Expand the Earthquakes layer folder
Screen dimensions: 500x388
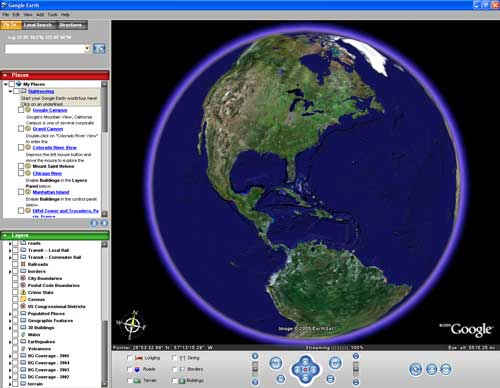tap(10, 342)
